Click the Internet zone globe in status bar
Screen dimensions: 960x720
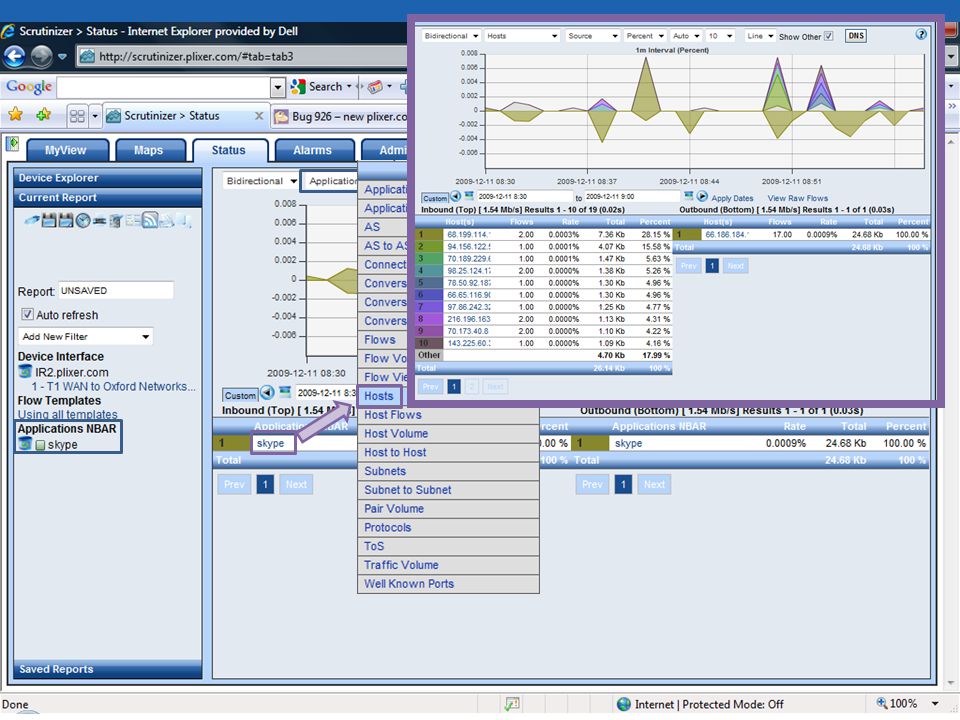(x=623, y=704)
